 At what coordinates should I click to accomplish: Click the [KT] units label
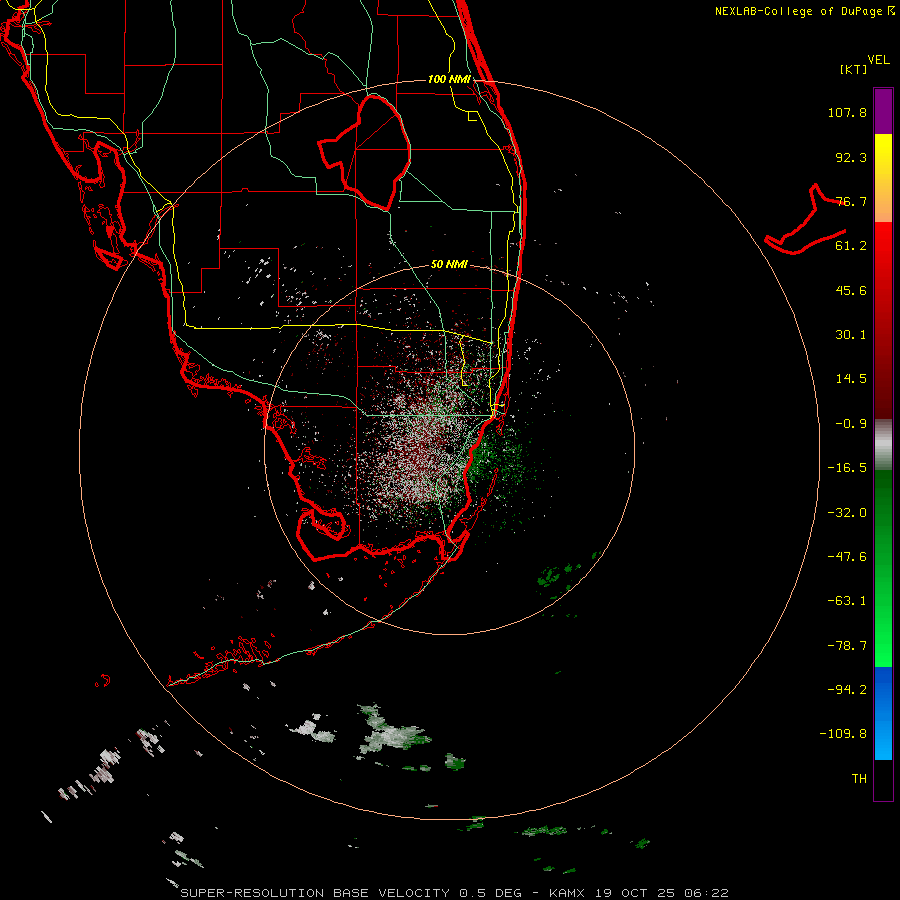click(x=854, y=69)
